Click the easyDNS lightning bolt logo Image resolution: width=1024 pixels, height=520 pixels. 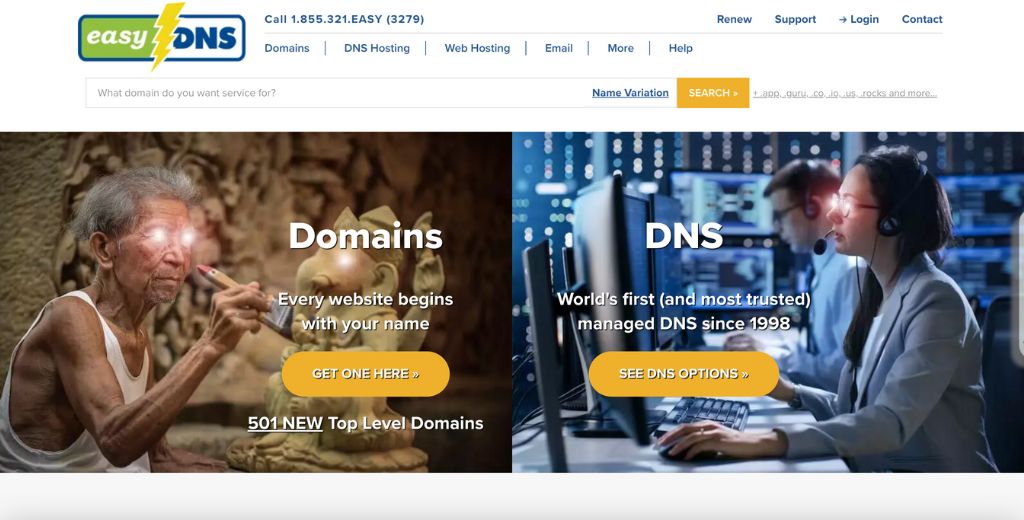(162, 37)
